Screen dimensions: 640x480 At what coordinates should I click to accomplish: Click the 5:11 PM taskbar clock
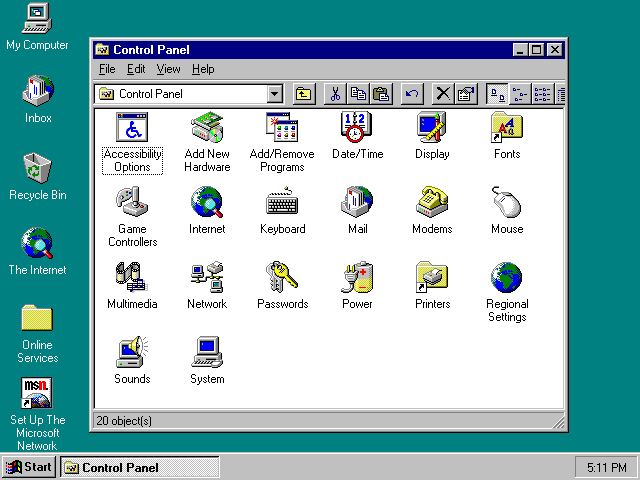coord(607,467)
